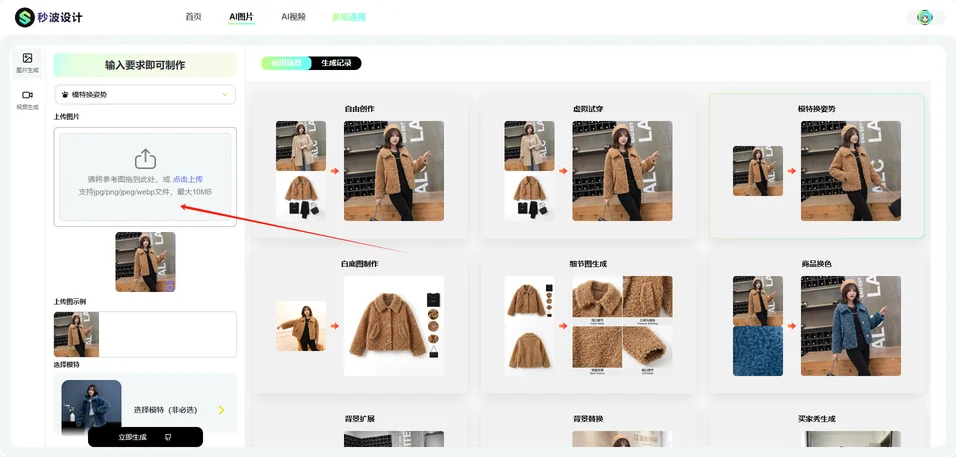
Task: Click the paw icon beside 模特换姿势
Action: click(65, 94)
